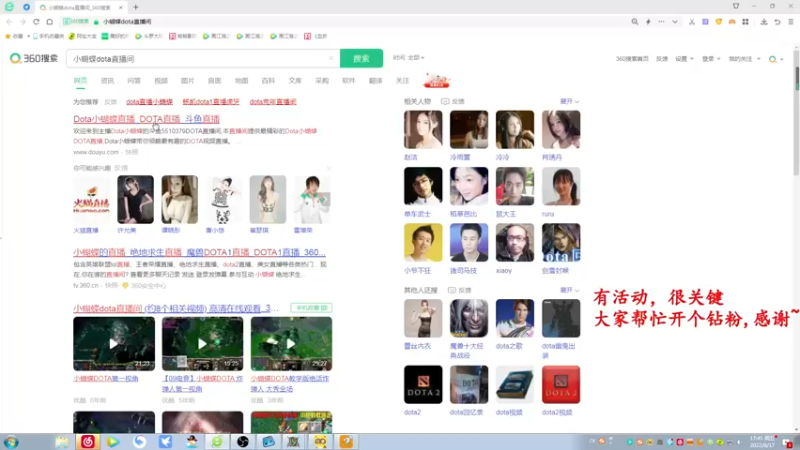Select the 网页 search tab
Viewport: 800px width, 450px height.
tap(80, 81)
